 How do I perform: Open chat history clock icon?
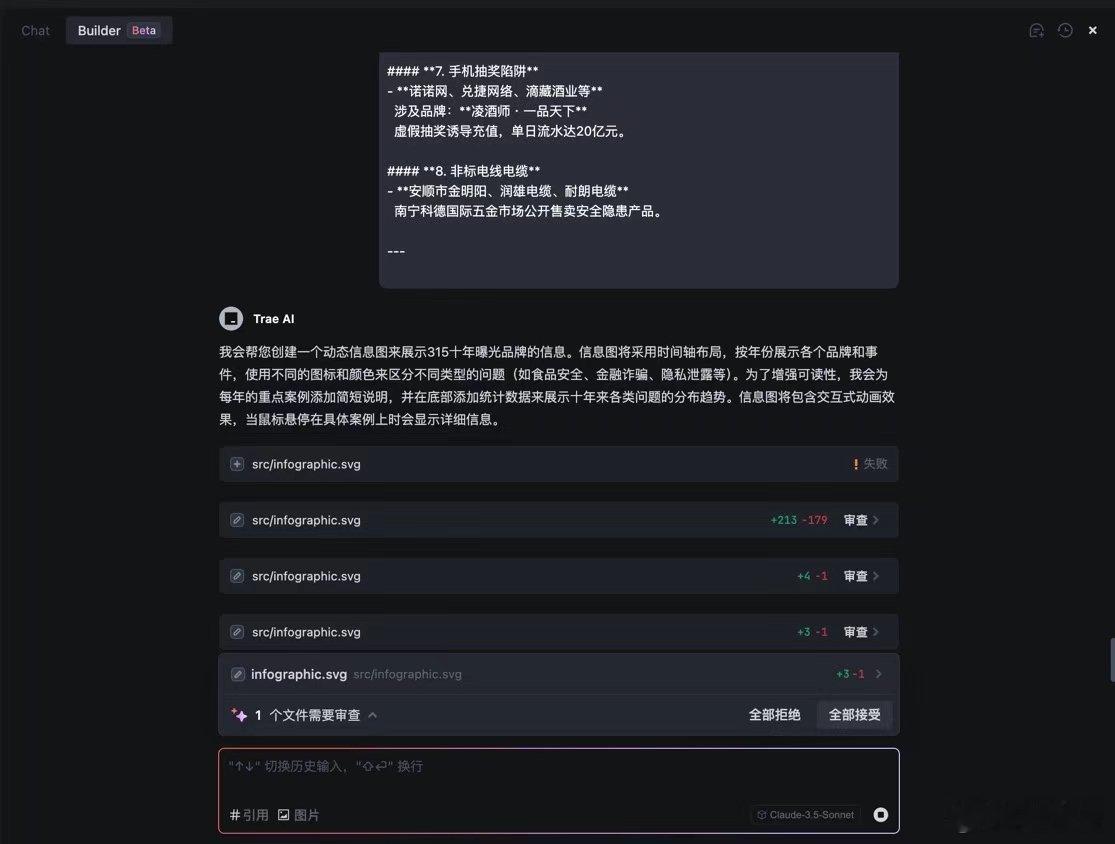tap(1065, 31)
